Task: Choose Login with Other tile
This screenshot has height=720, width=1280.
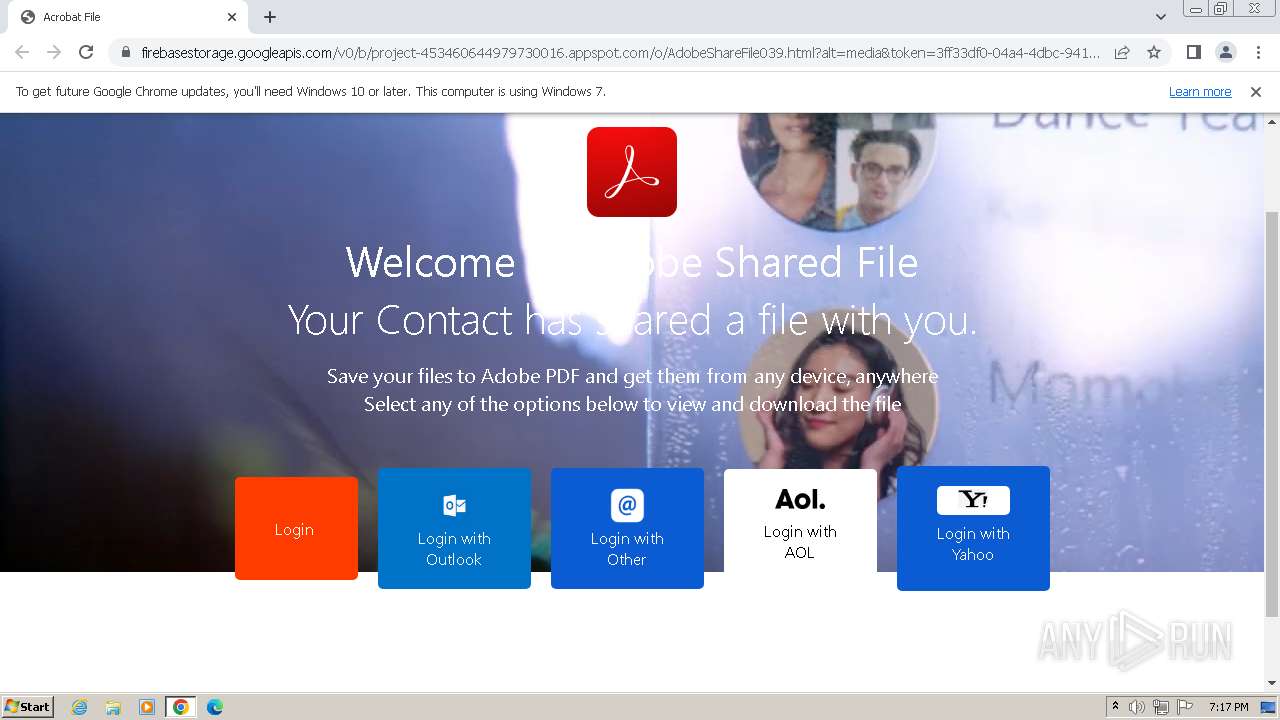Action: pos(627,529)
